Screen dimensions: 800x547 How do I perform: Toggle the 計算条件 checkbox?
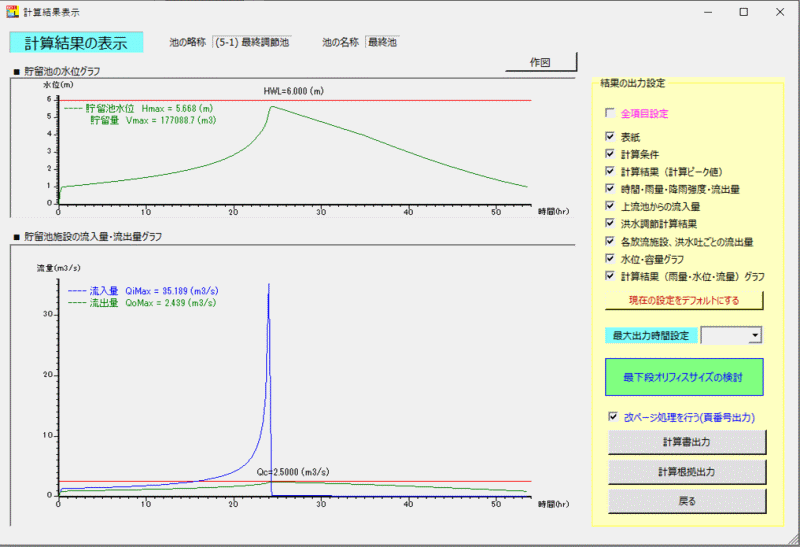coord(610,154)
